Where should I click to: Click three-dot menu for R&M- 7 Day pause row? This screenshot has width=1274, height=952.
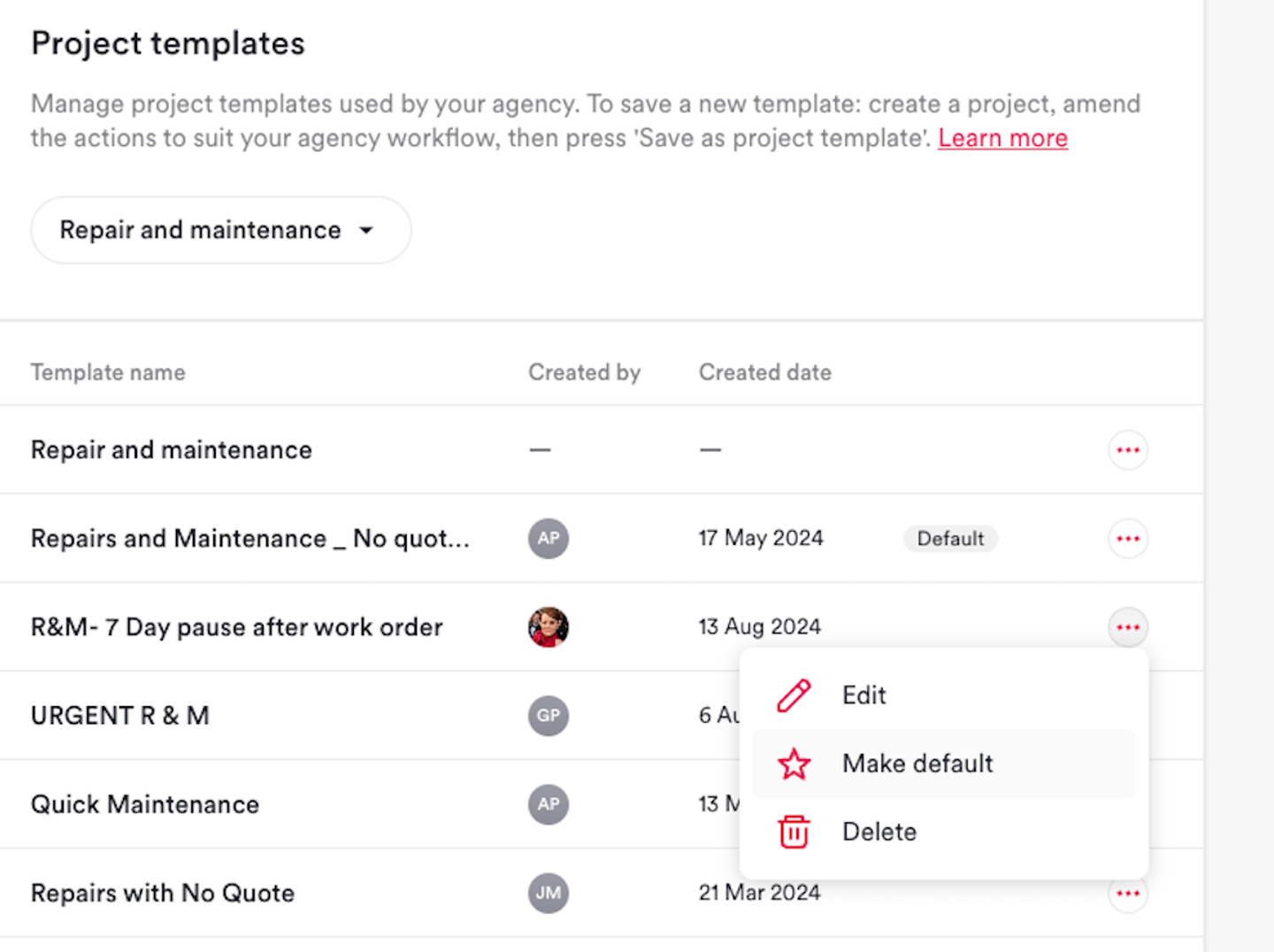(x=1127, y=627)
